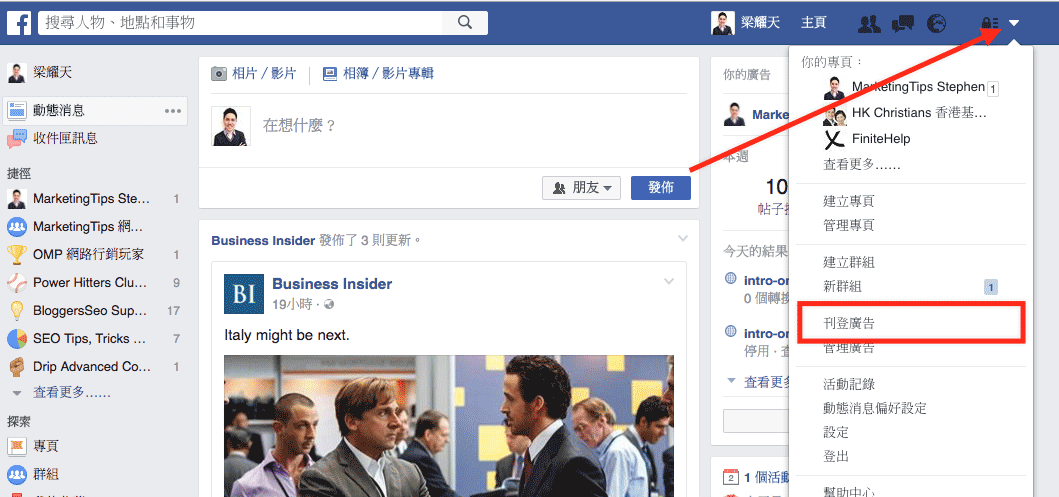Open post options chevron on Business Insider post

point(669,282)
